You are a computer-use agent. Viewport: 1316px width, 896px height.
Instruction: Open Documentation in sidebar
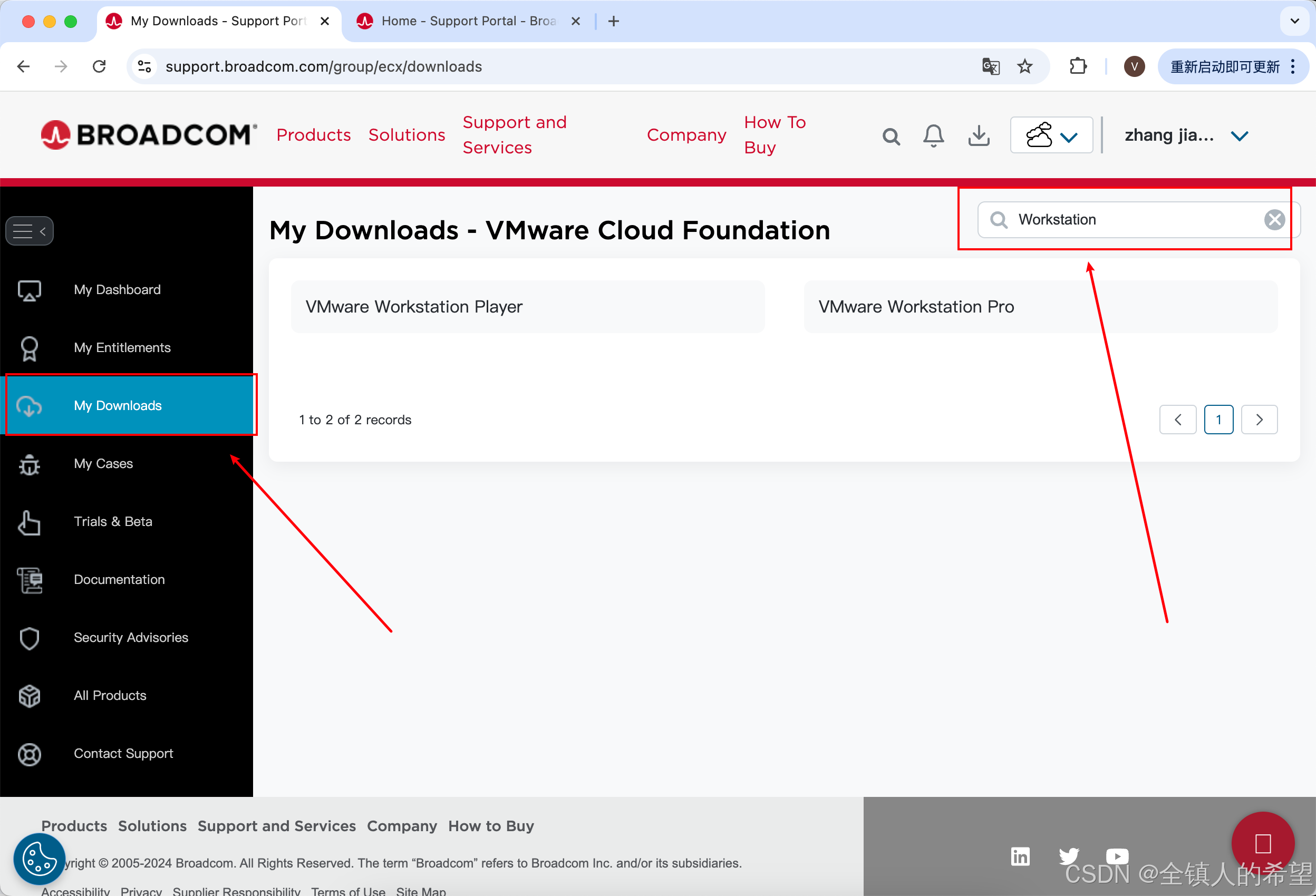[120, 580]
